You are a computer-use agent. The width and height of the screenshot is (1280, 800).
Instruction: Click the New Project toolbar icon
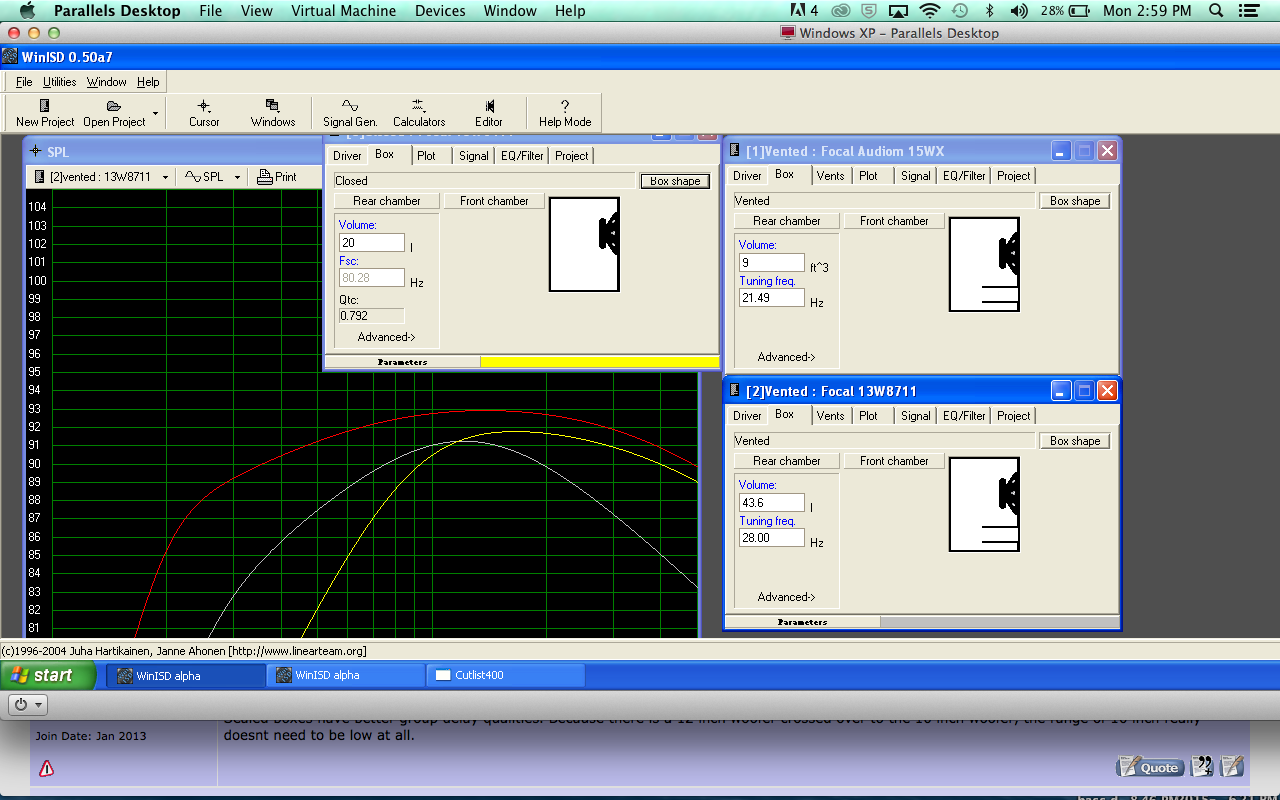click(45, 113)
